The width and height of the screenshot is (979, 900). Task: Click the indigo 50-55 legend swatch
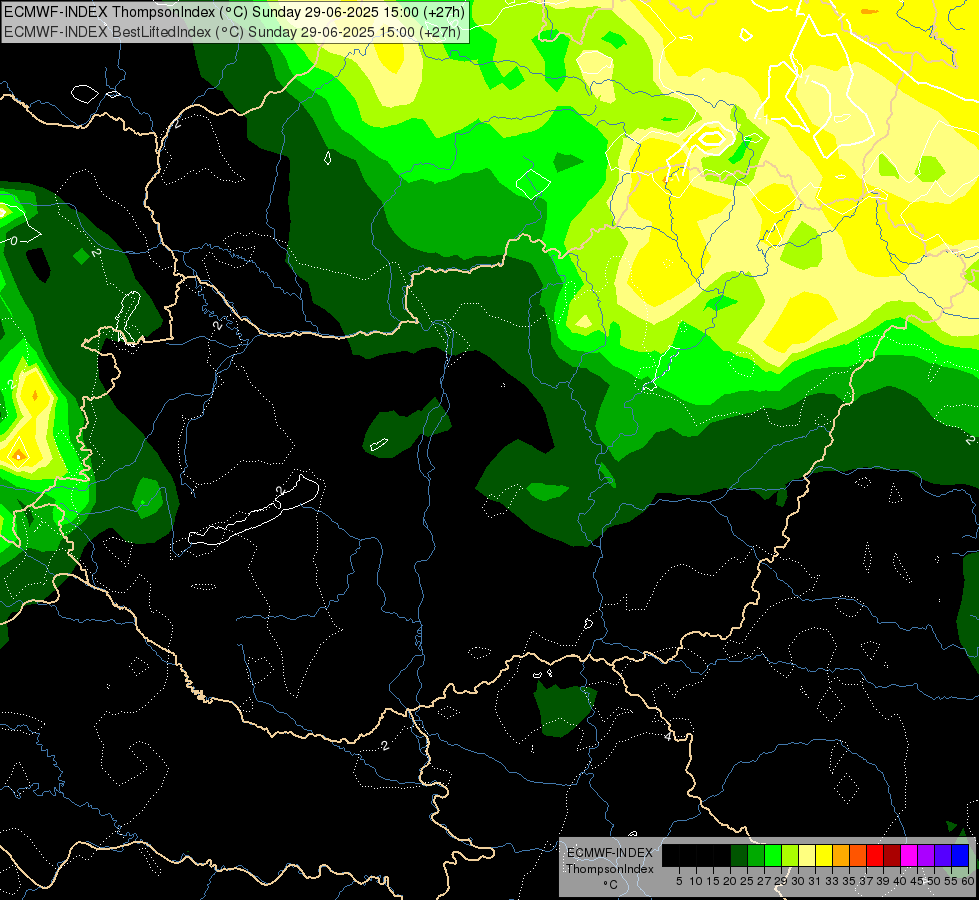coord(943,856)
